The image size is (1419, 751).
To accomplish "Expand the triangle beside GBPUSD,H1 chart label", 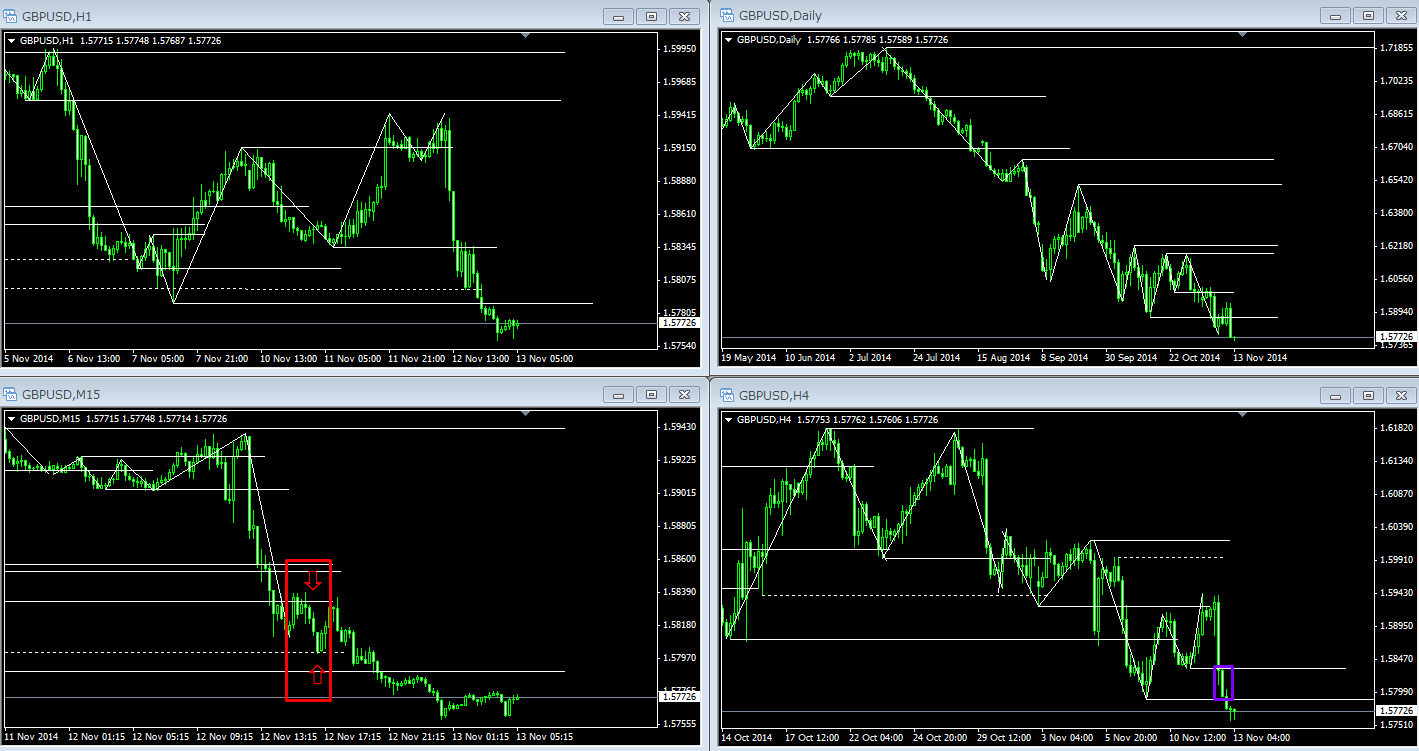I will point(12,41).
